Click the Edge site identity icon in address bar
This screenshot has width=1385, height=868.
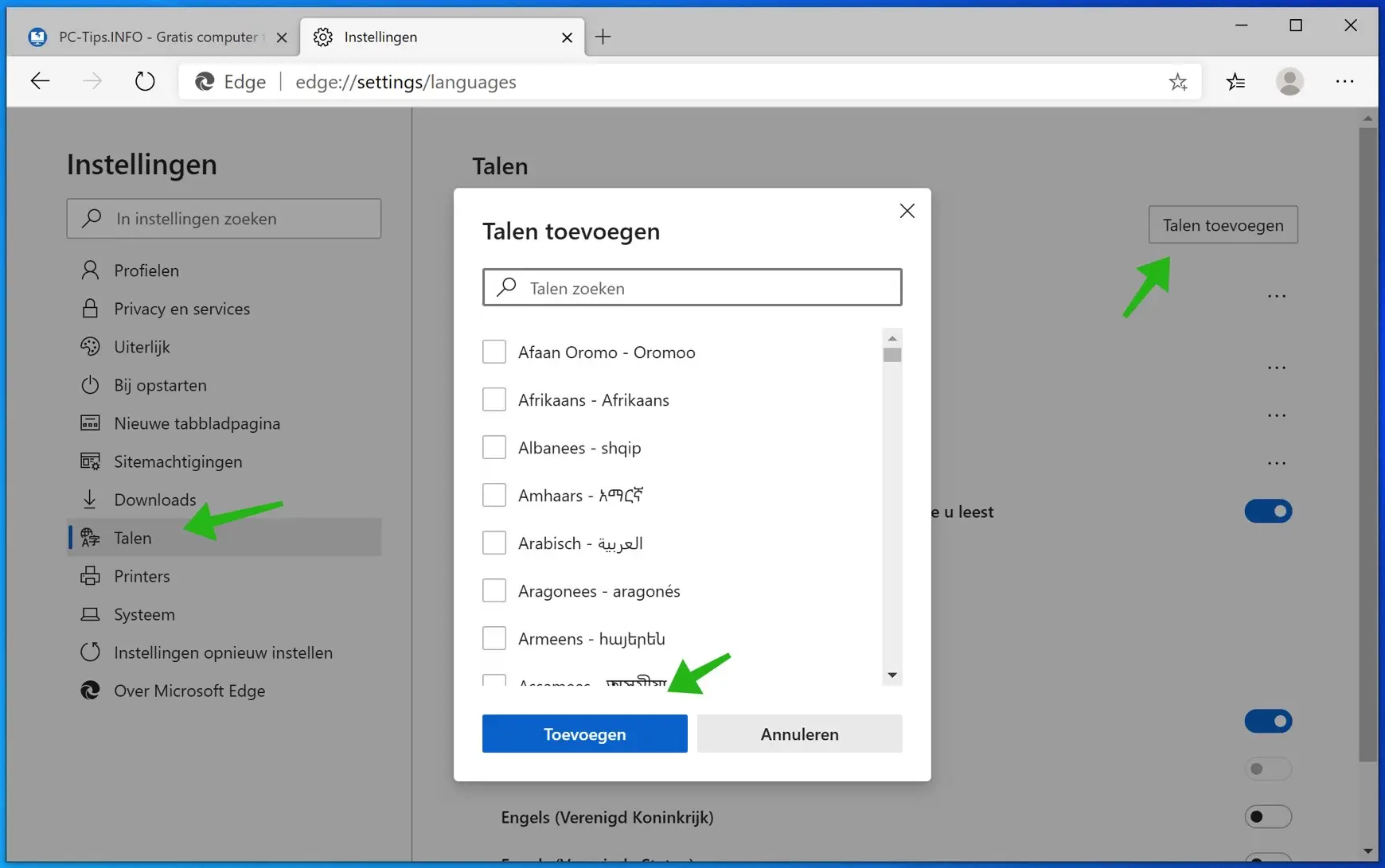(x=205, y=82)
